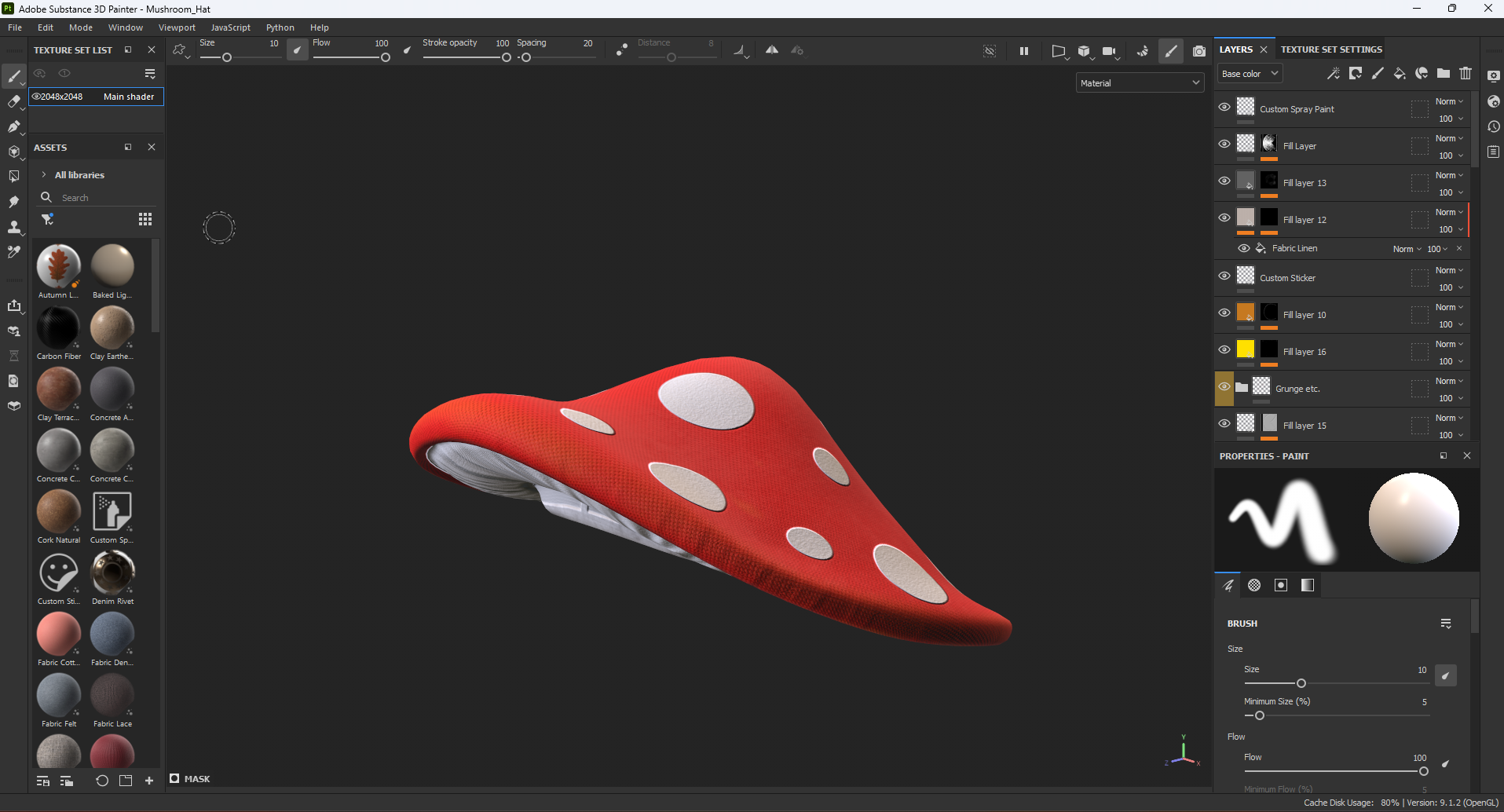Image resolution: width=1504 pixels, height=812 pixels.
Task: Click the Carbon Fiber material thumbnail
Action: [x=59, y=328]
